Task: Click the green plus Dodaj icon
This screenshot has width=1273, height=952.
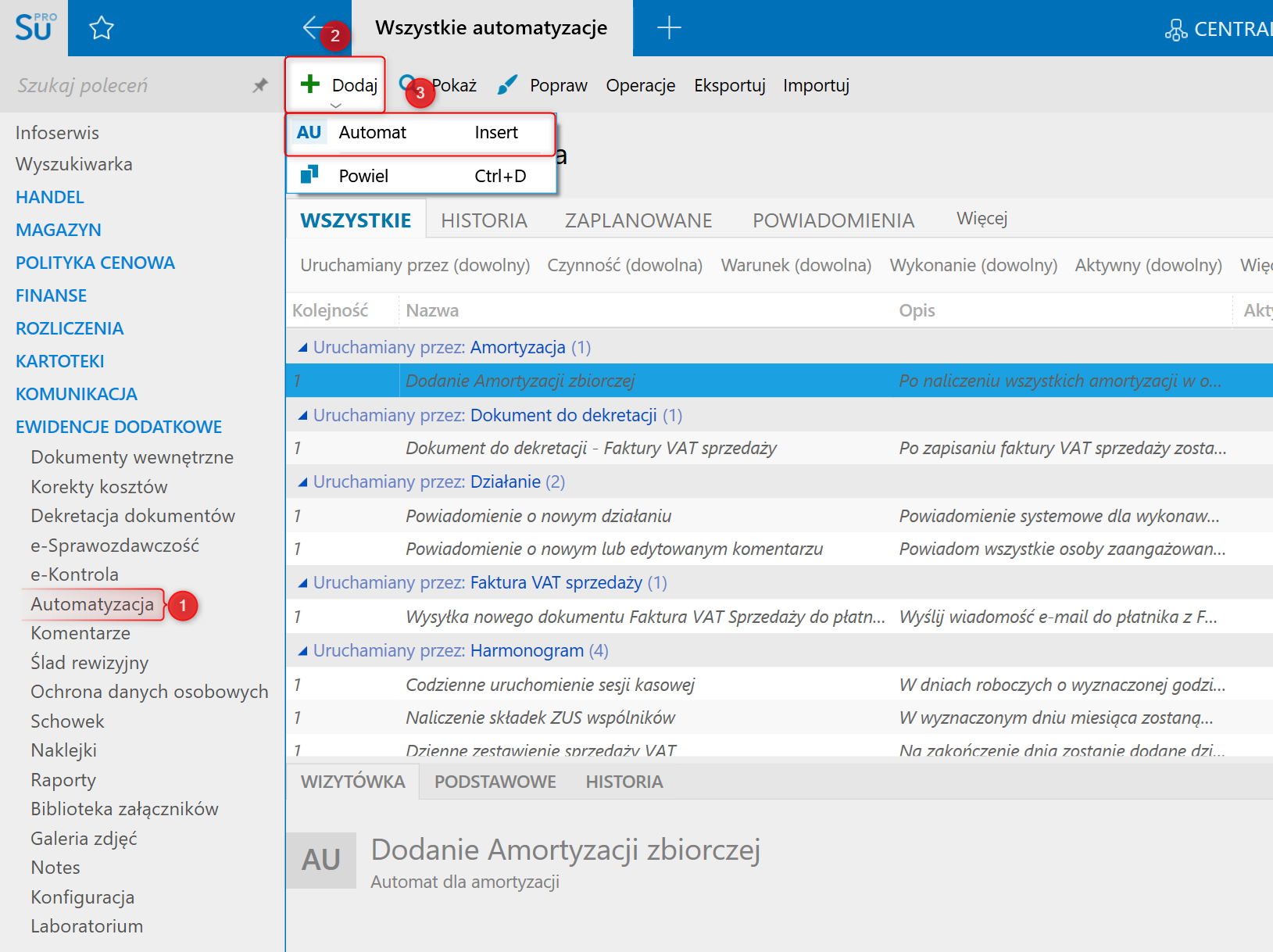Action: tap(310, 84)
